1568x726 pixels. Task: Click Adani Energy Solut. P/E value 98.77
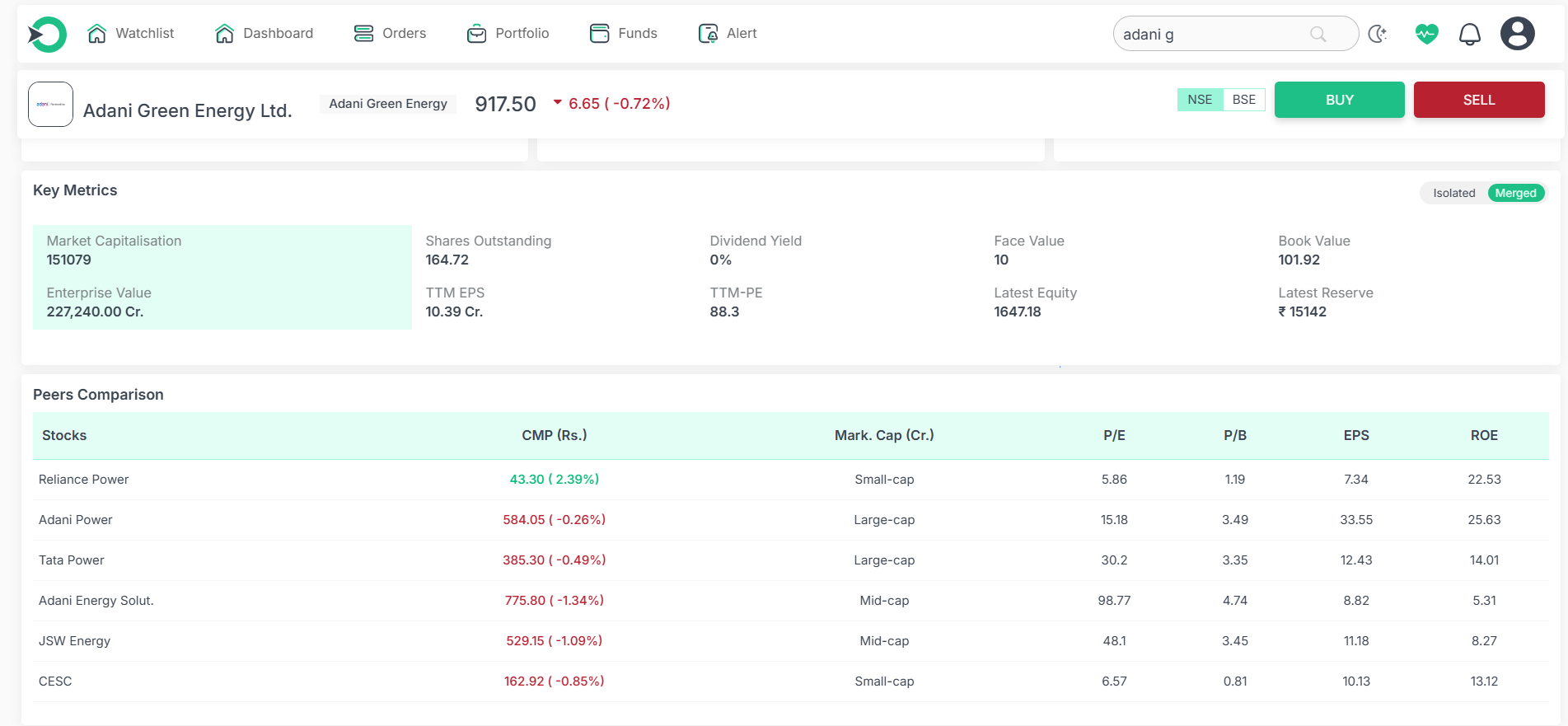coord(1114,601)
